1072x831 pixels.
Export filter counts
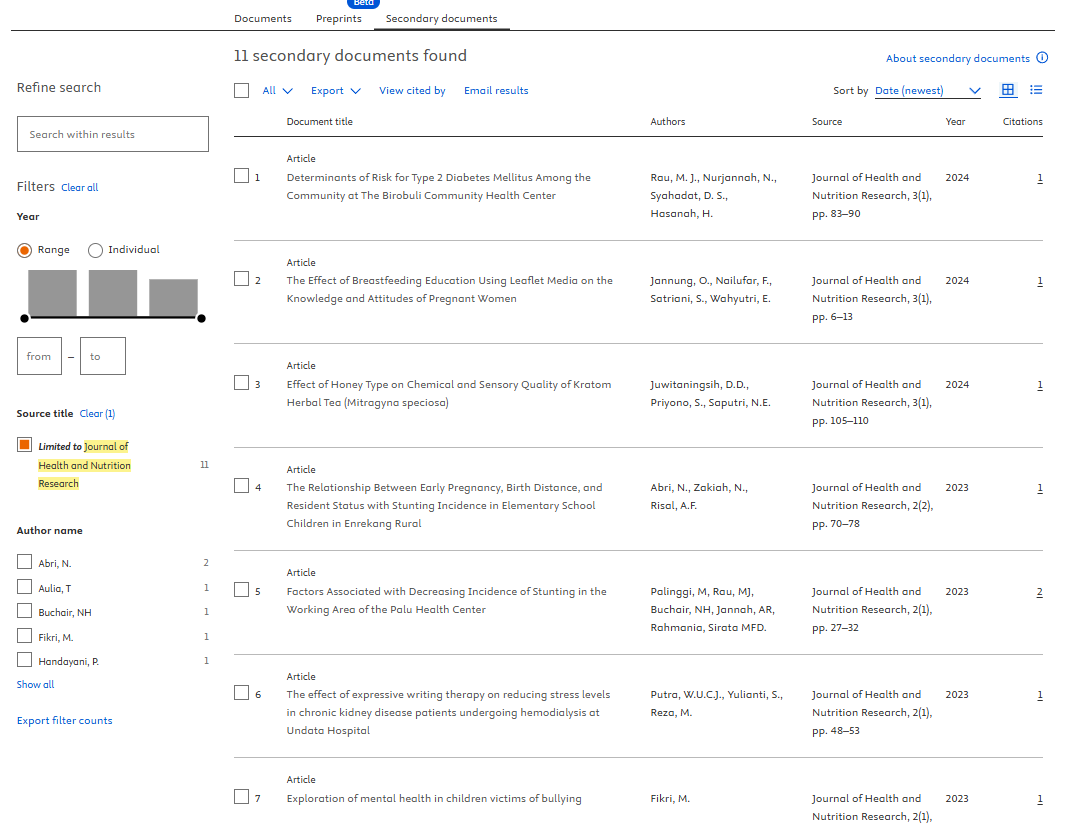tap(65, 720)
